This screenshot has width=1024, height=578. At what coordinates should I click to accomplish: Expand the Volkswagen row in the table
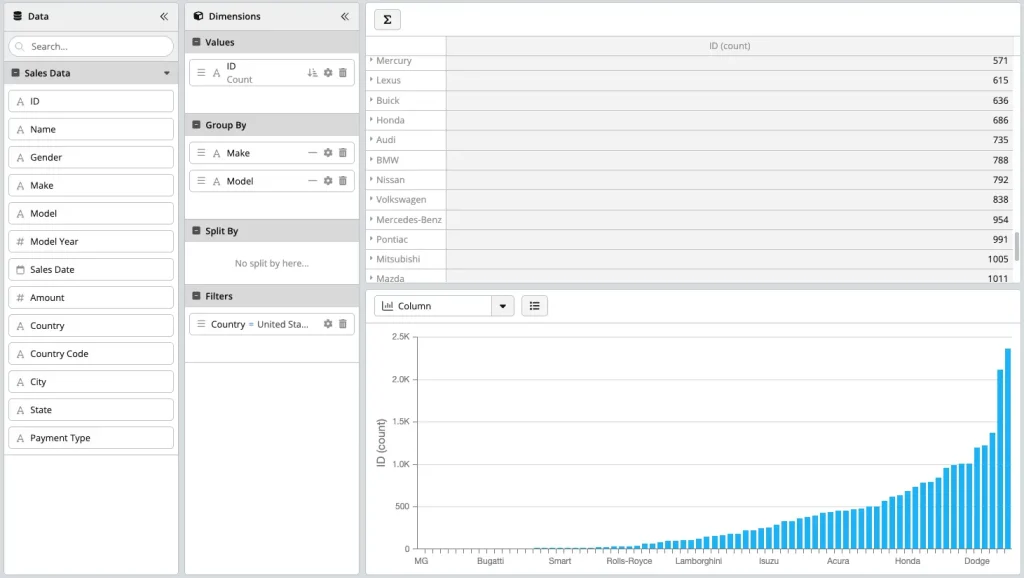pyautogui.click(x=372, y=199)
